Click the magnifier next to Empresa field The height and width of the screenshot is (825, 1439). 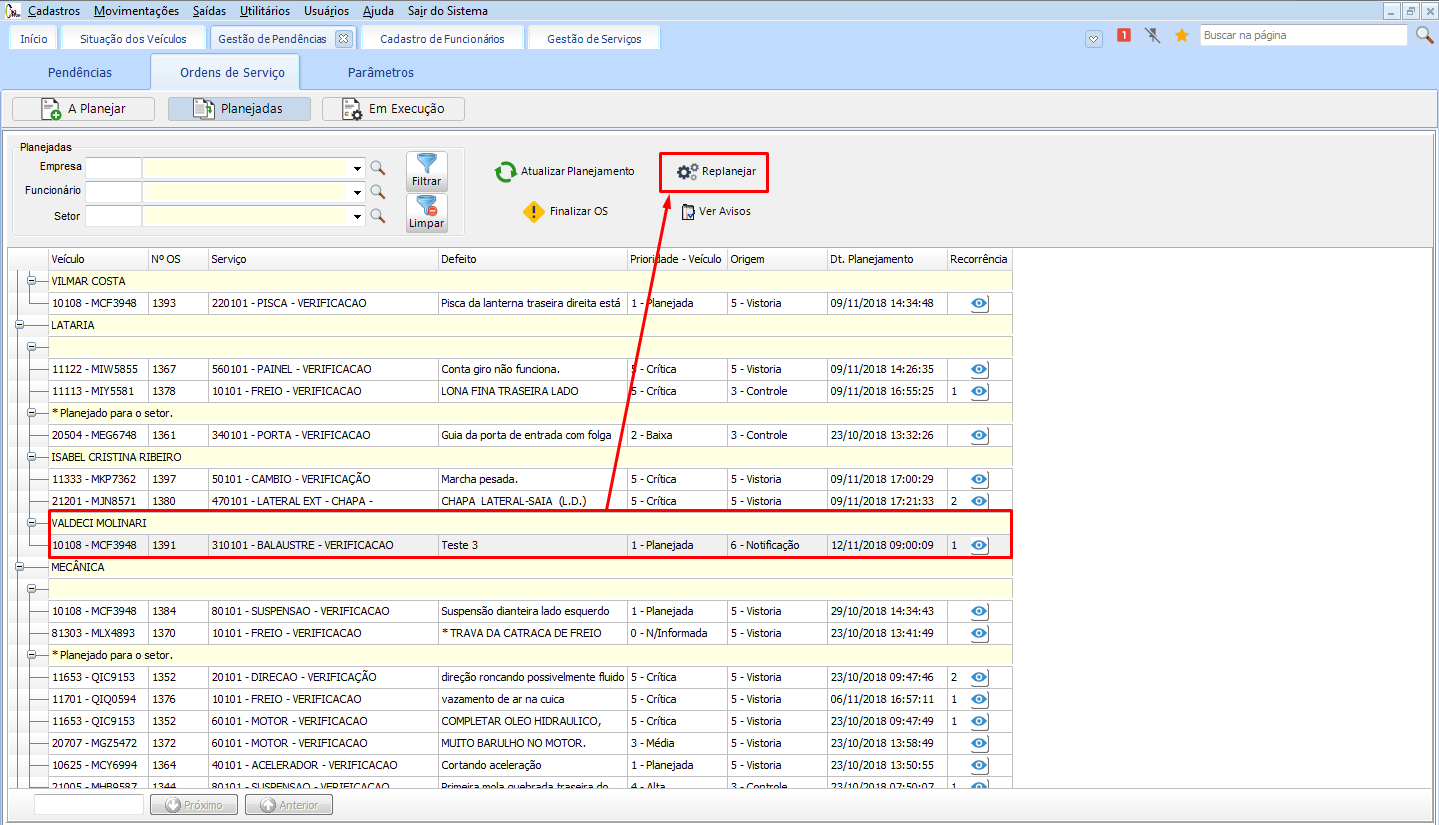tap(378, 168)
